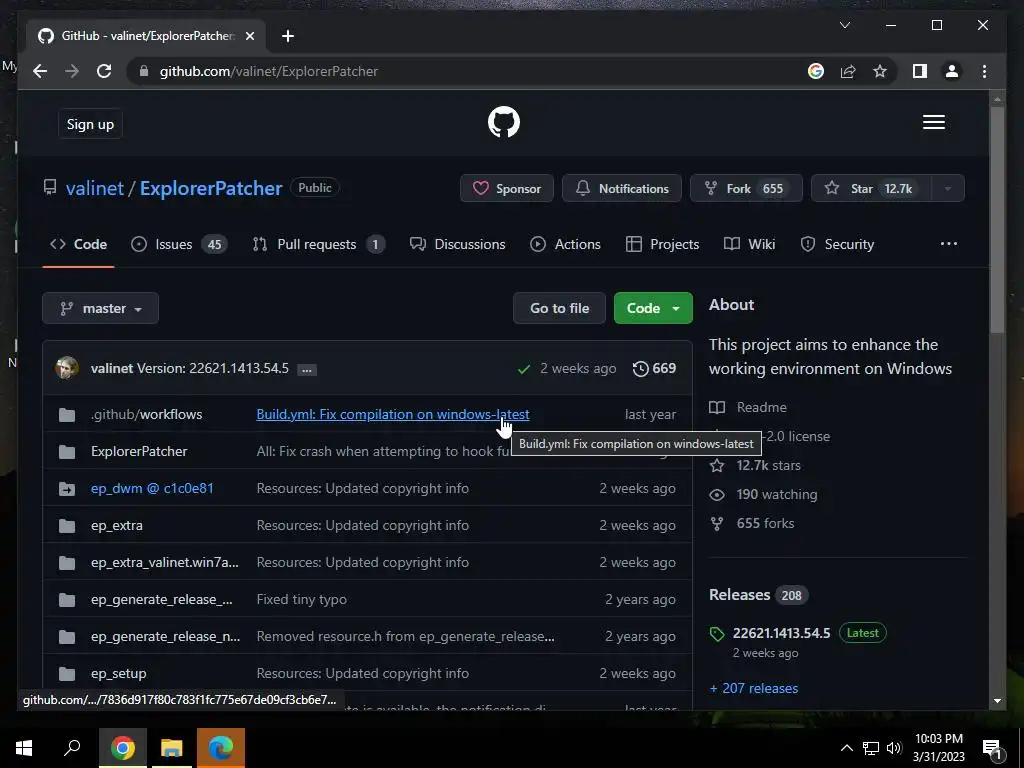Open the green check build status
This screenshot has width=1024, height=768.
click(523, 369)
